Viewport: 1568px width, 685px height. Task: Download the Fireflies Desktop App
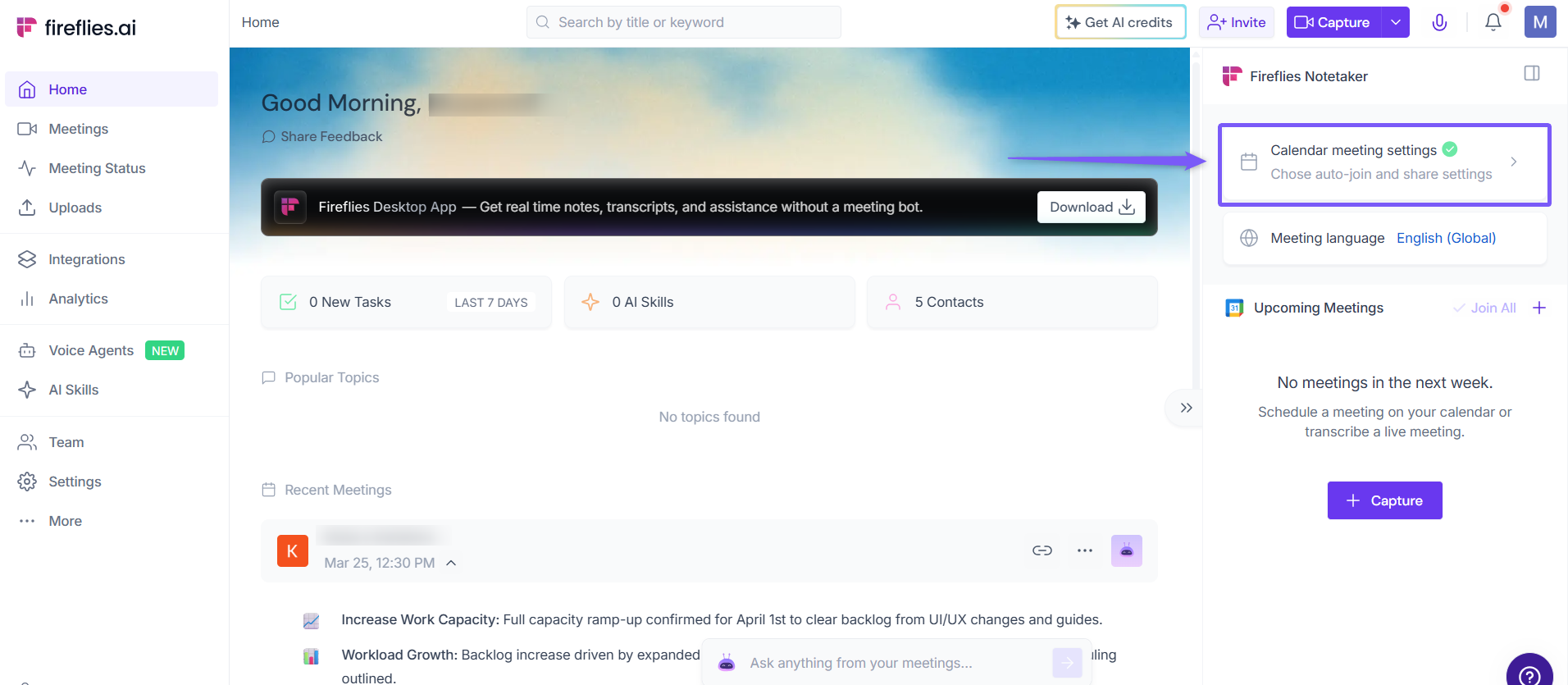pyautogui.click(x=1092, y=207)
